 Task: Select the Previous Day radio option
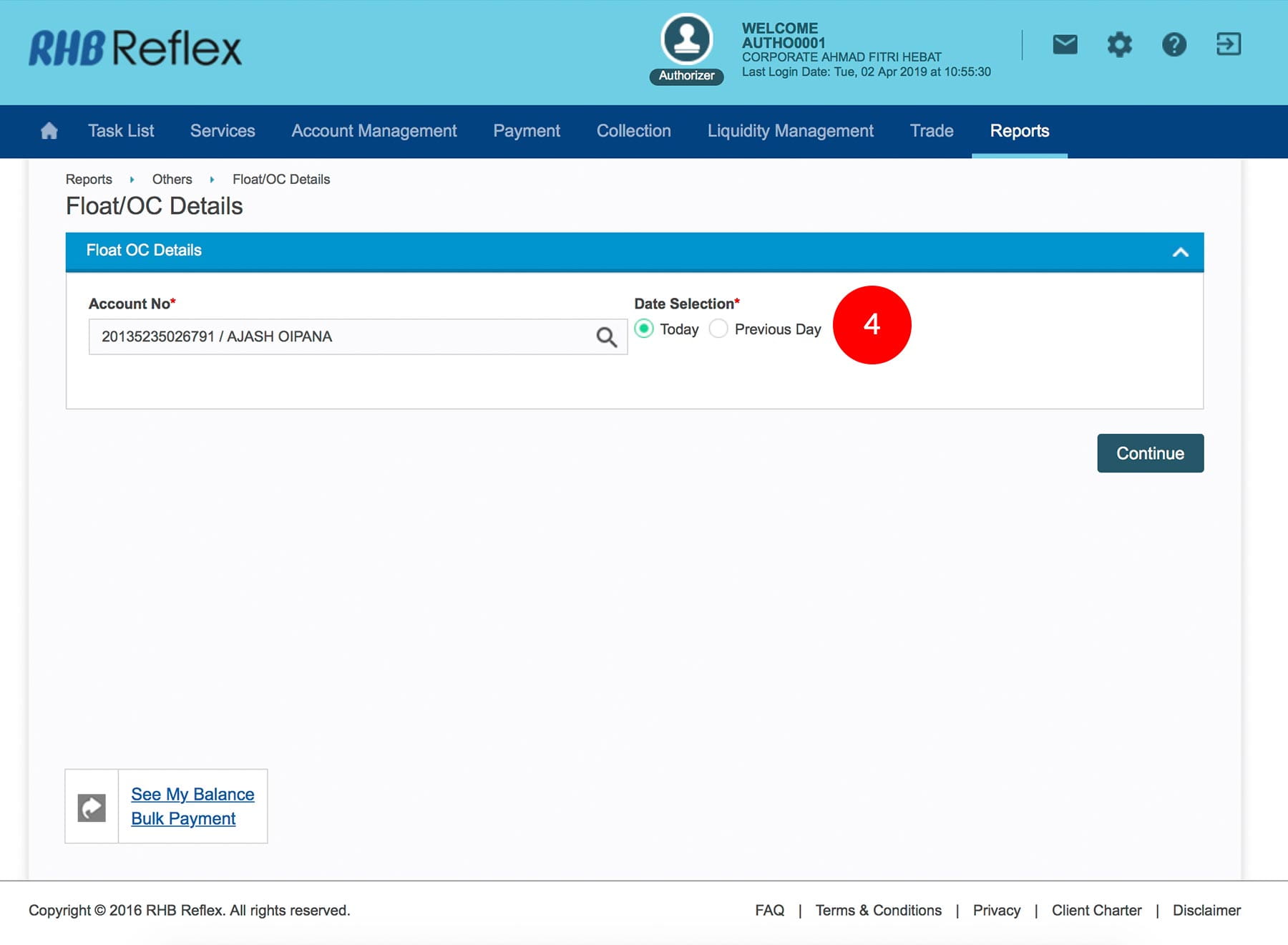tap(718, 329)
